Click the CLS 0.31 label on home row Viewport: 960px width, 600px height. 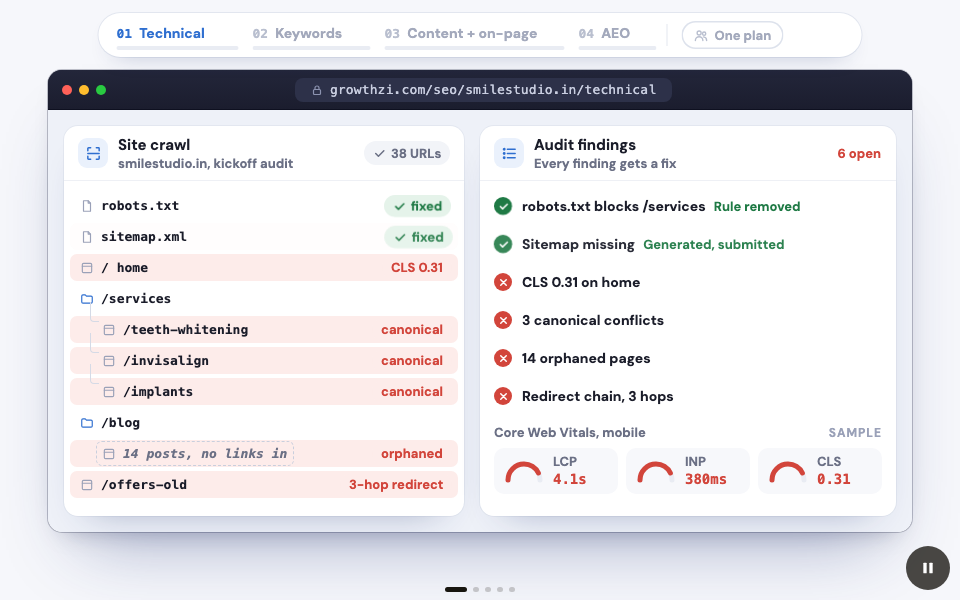point(417,268)
